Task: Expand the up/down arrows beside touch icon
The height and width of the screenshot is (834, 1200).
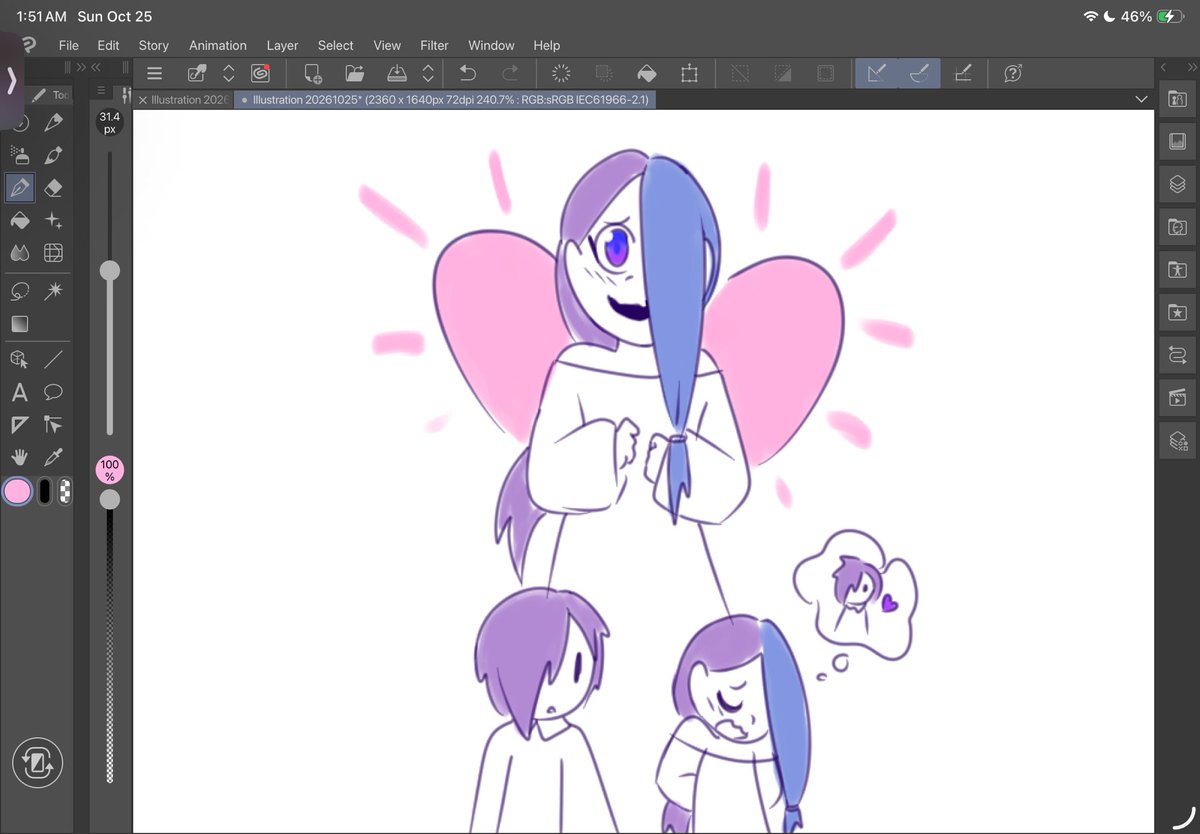Action: (228, 73)
